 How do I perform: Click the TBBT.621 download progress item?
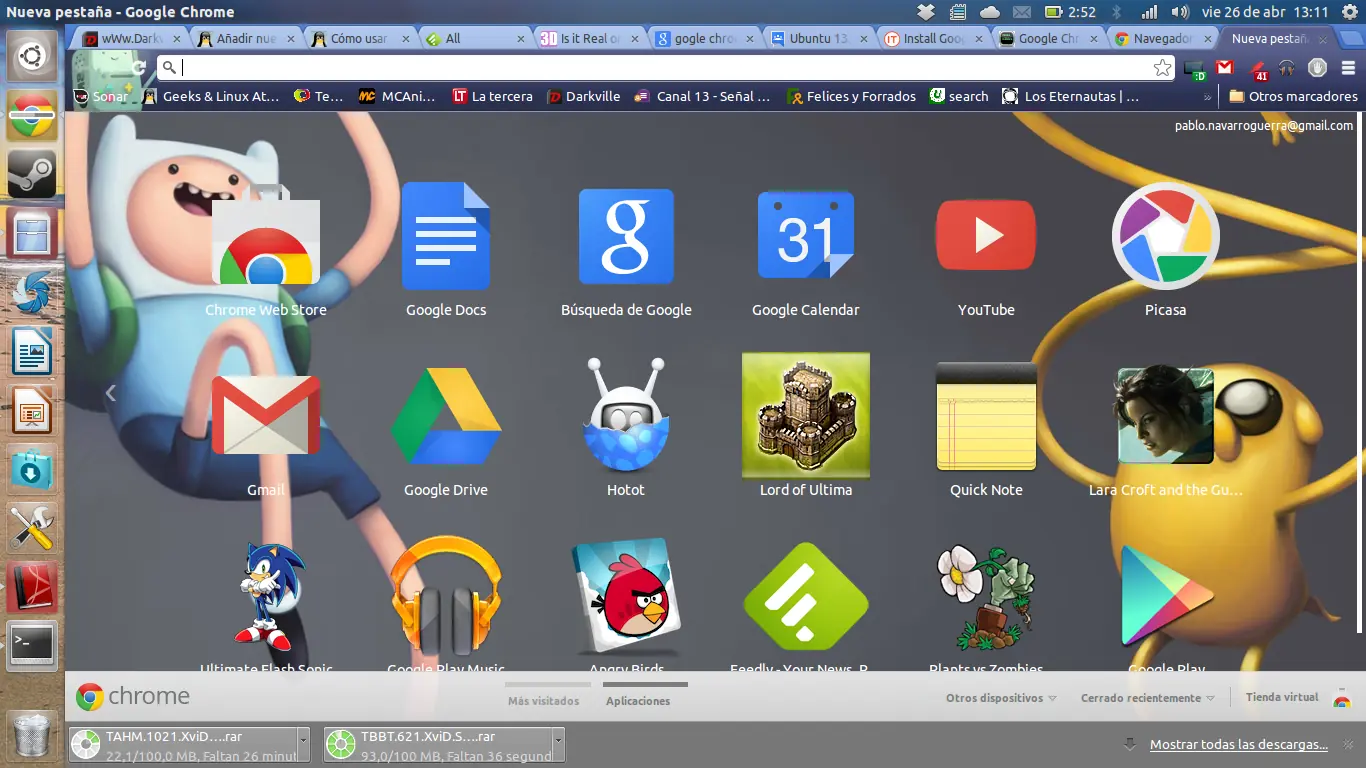point(439,744)
